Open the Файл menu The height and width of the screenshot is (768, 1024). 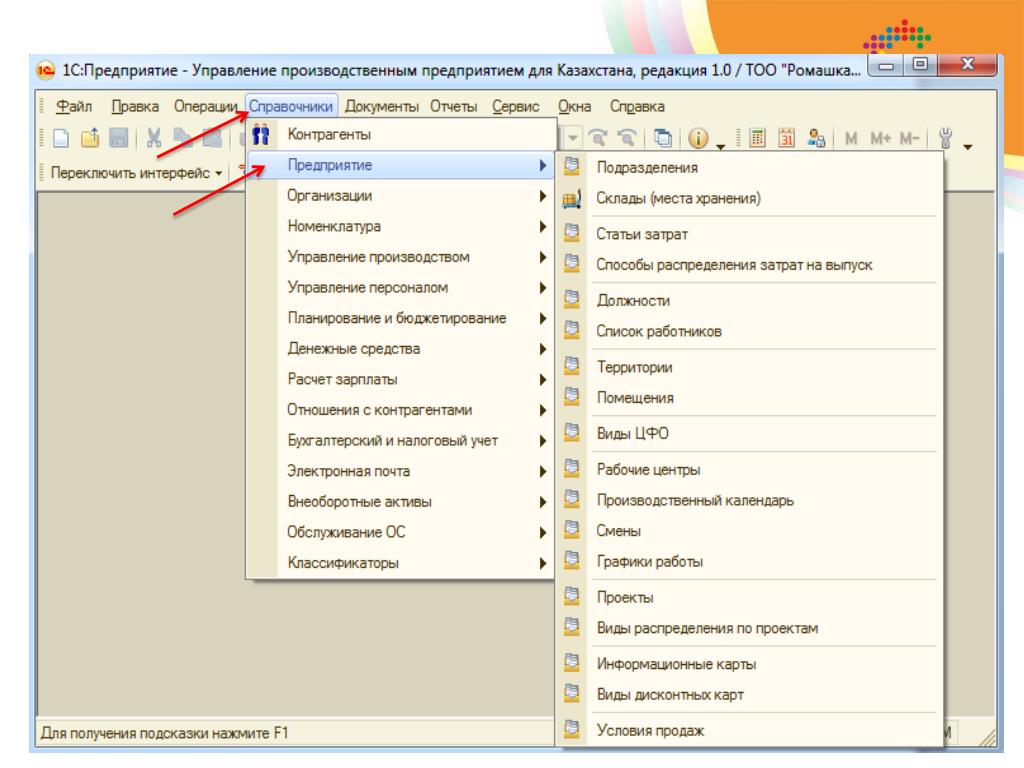(x=74, y=106)
